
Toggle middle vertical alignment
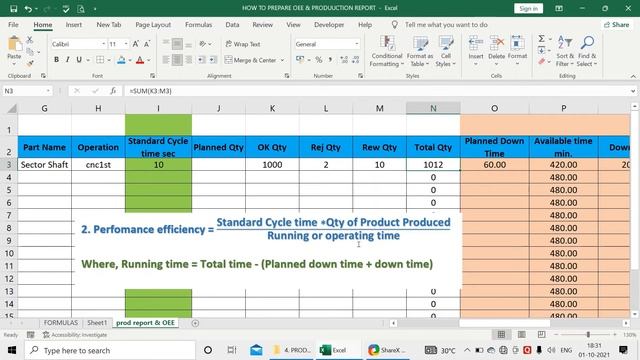click(x=177, y=44)
